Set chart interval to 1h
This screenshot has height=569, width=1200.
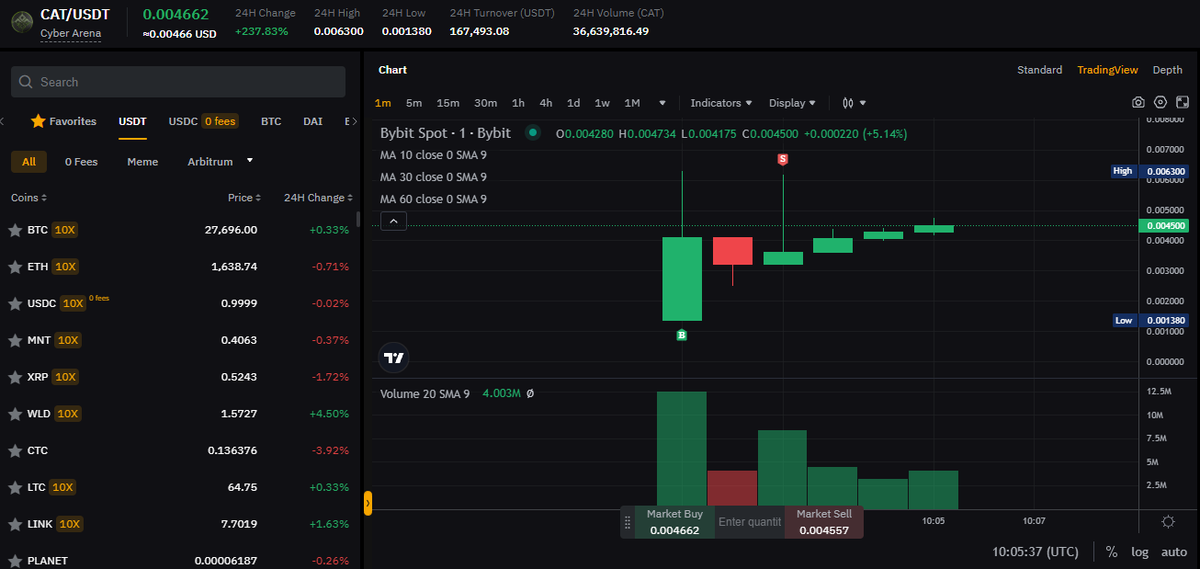[x=518, y=103]
